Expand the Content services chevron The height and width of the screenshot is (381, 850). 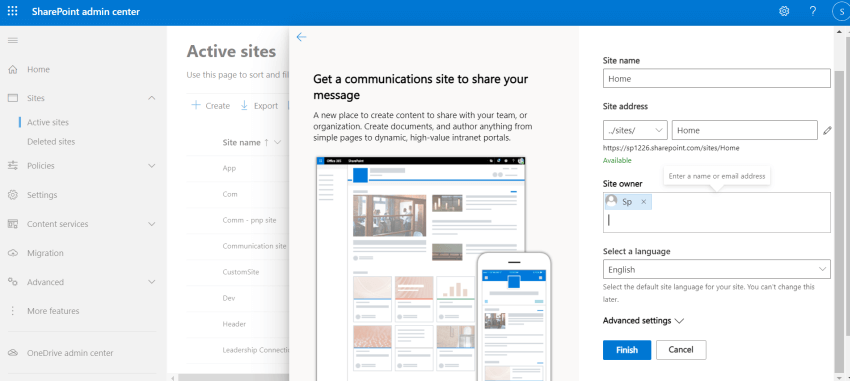[152, 224]
